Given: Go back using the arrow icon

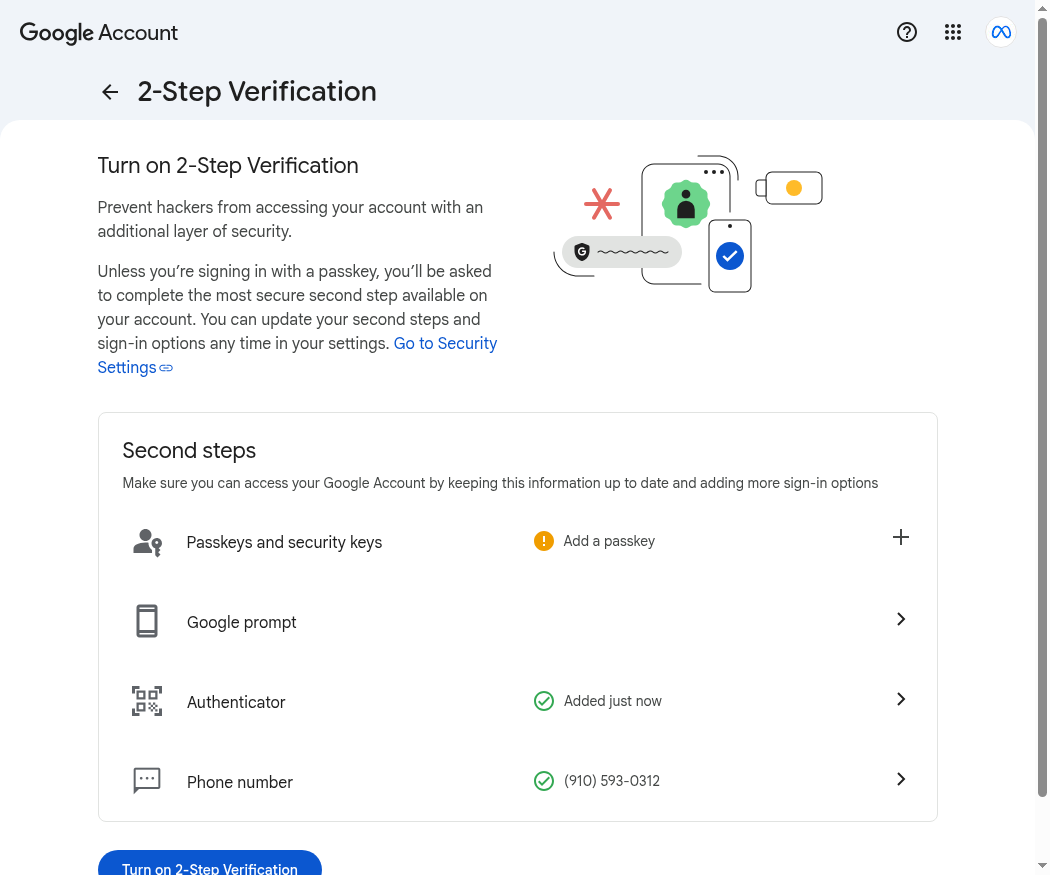Looking at the screenshot, I should point(110,92).
